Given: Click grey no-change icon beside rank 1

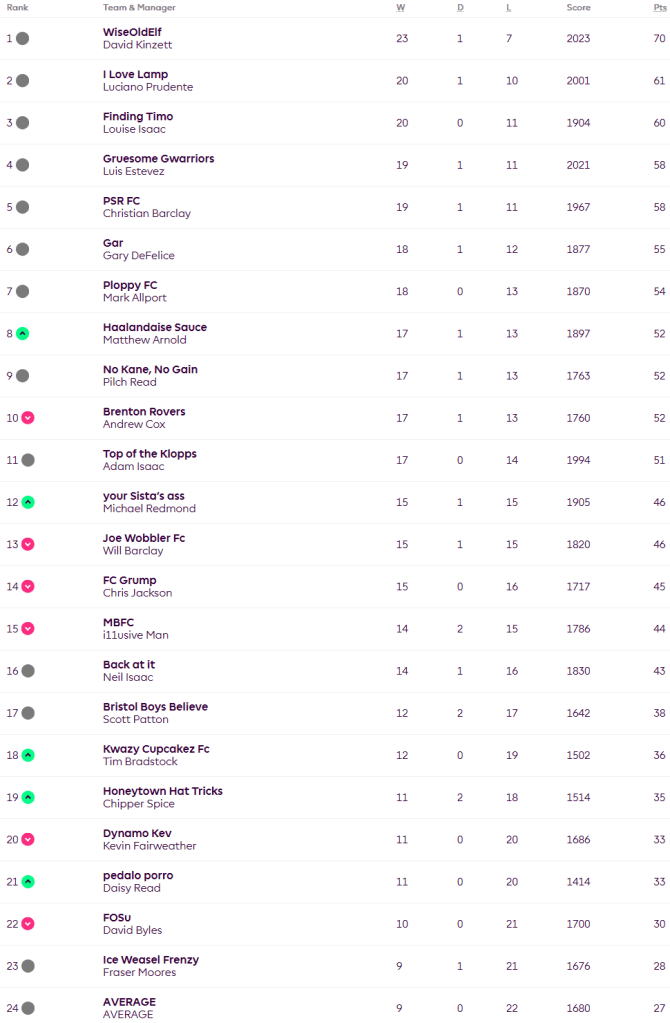Looking at the screenshot, I should tap(22, 38).
